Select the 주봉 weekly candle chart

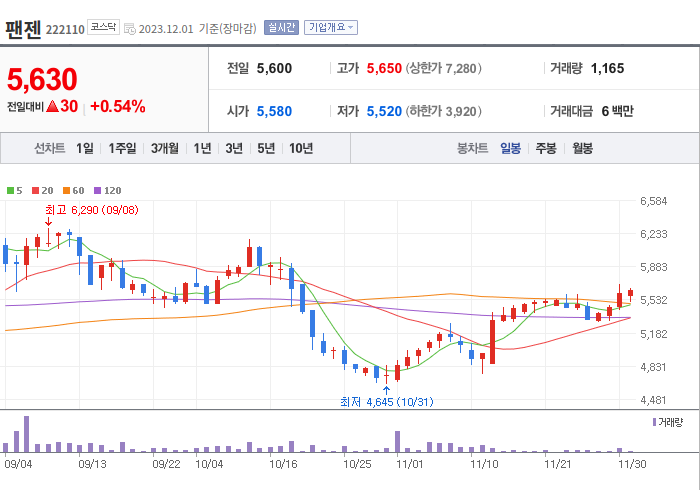tap(546, 148)
